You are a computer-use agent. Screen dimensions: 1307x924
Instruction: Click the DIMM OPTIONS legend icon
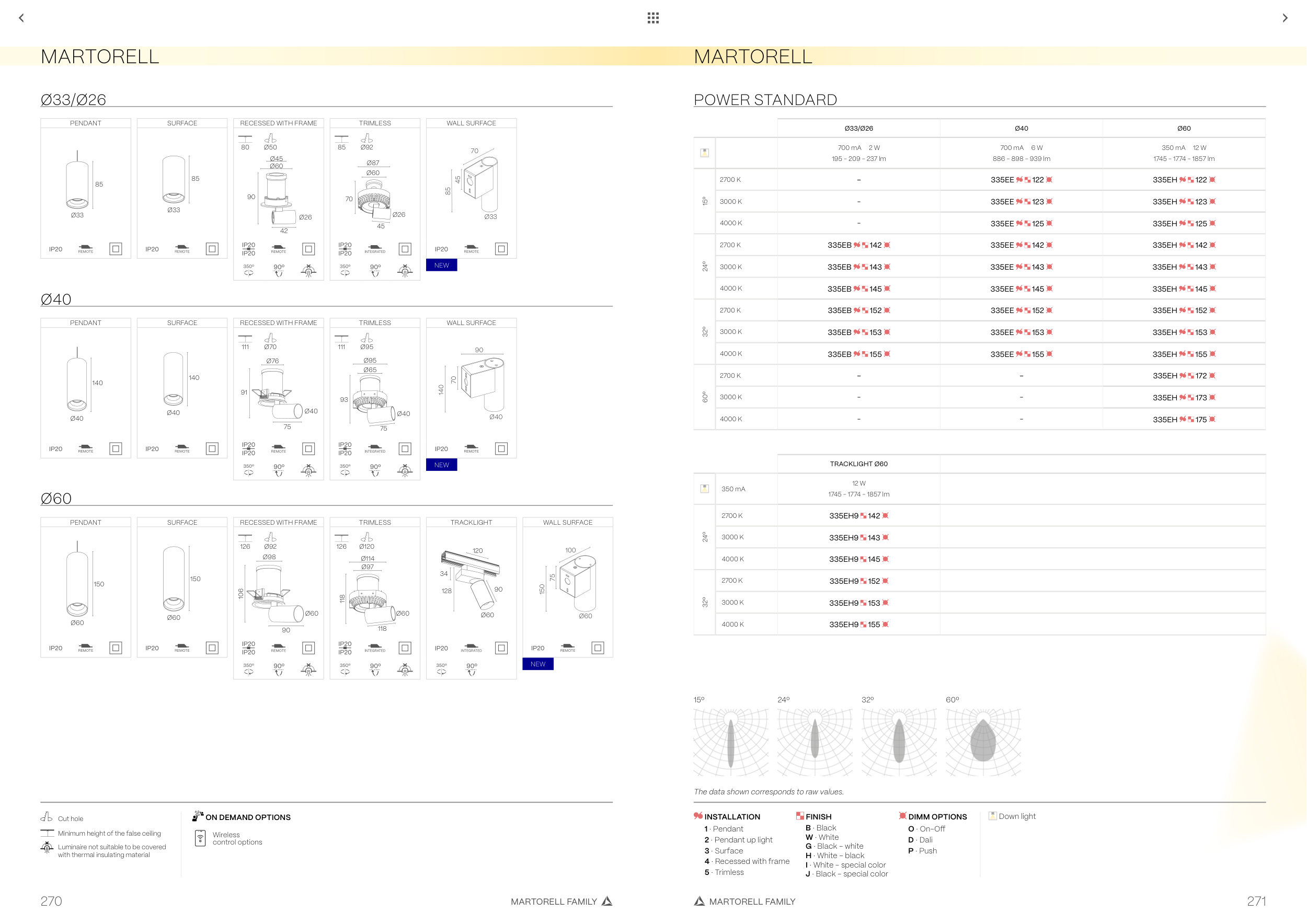pos(902,816)
